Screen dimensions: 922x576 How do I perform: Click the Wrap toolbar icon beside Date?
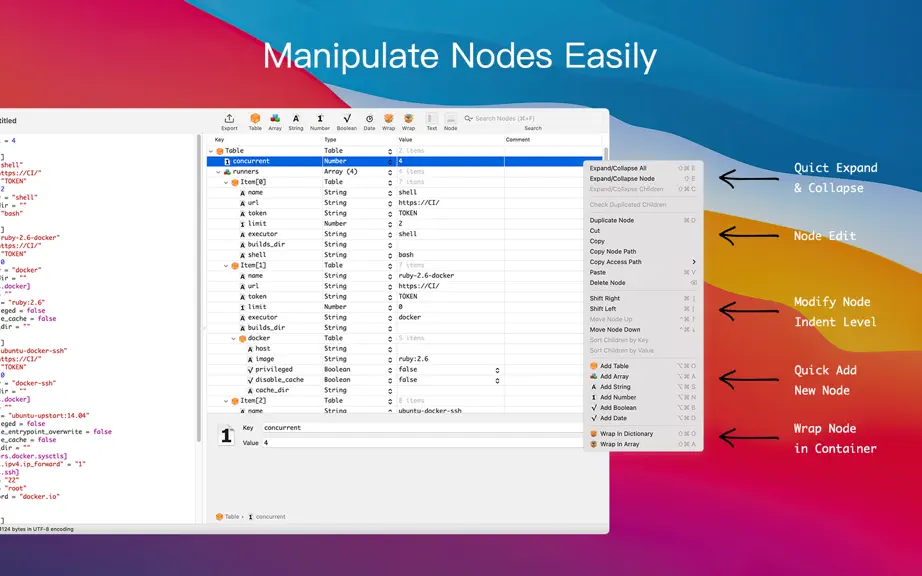click(389, 122)
